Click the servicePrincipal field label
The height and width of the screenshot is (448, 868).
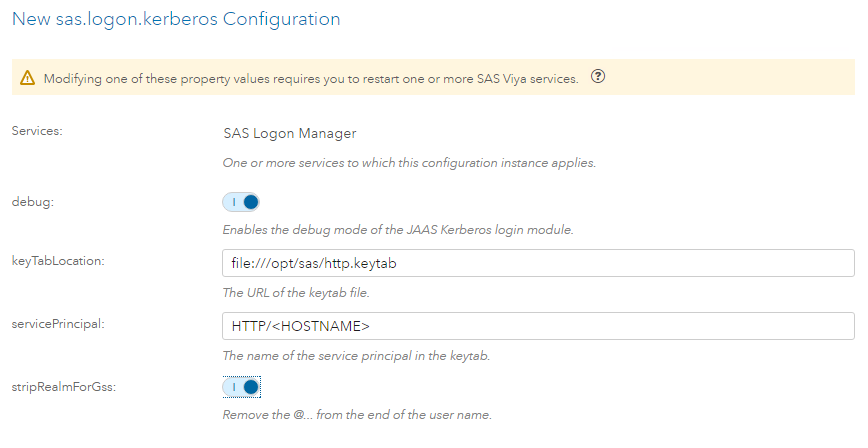[57, 323]
